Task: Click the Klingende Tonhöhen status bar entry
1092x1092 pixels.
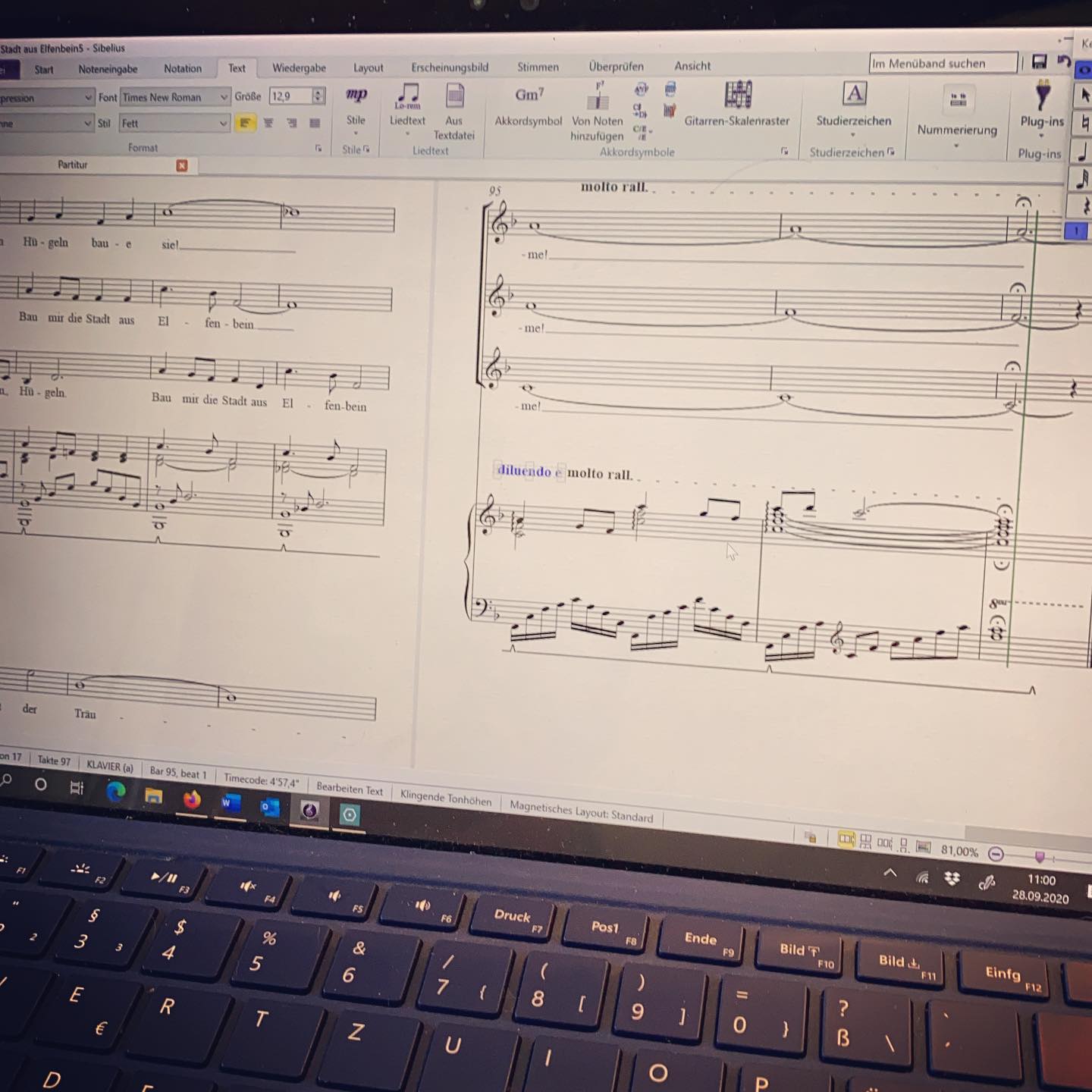Action: [x=446, y=798]
